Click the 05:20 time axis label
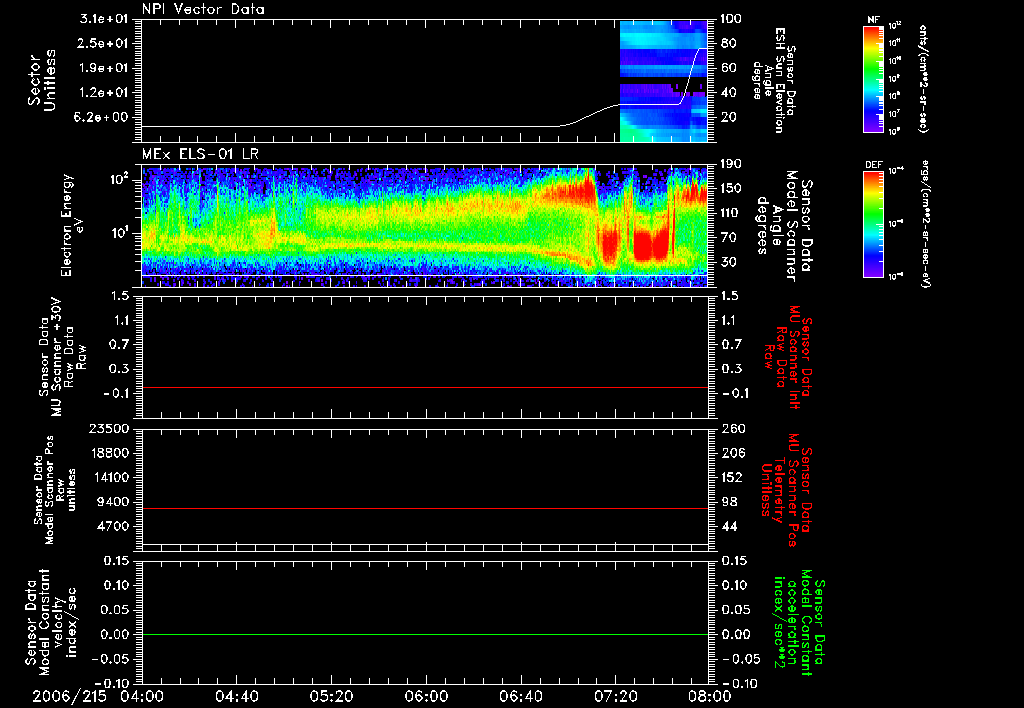Screen dimensions: 1024x708 coord(332,696)
